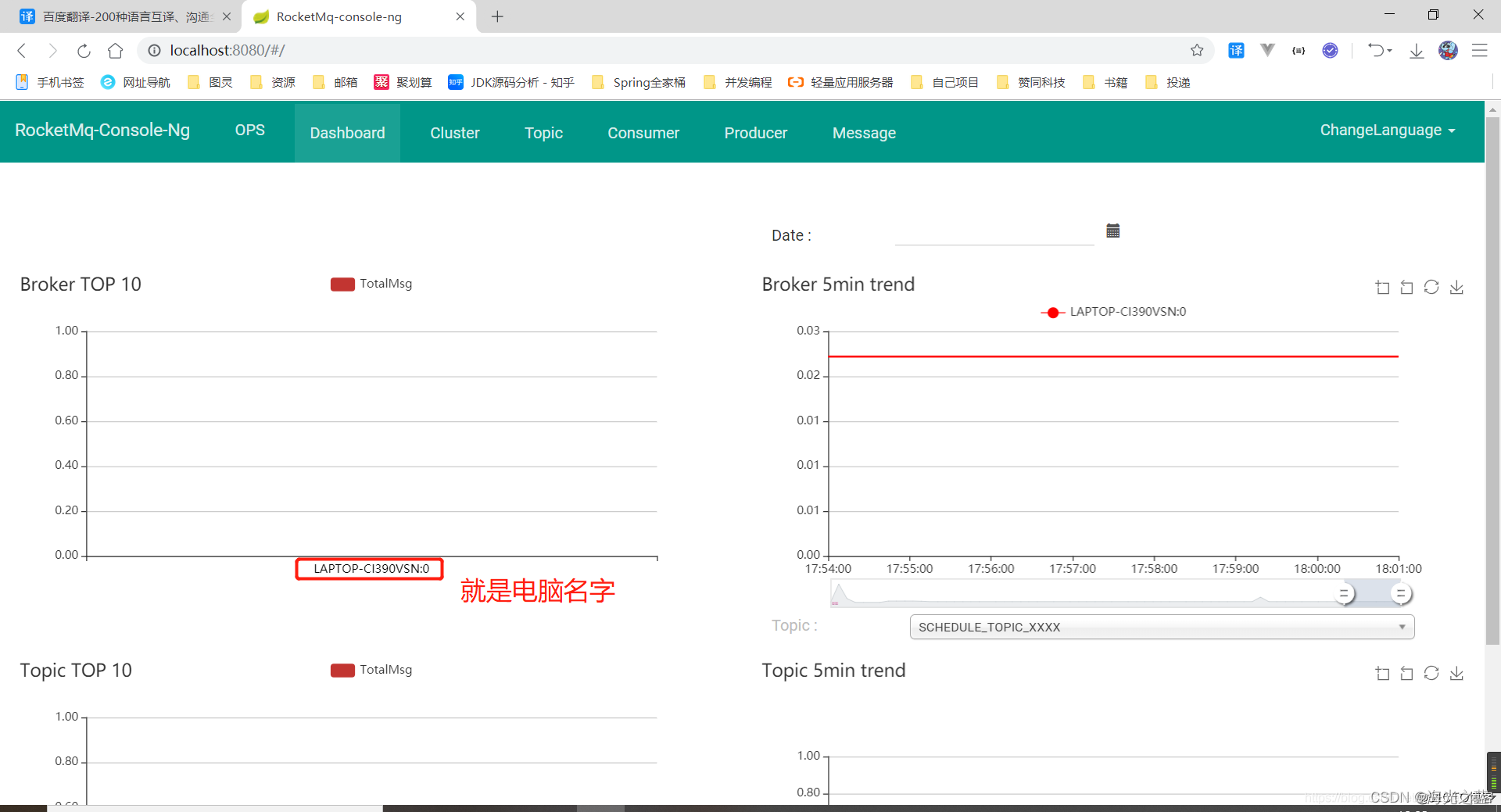Open the 资源 bookmark folder

point(273,82)
